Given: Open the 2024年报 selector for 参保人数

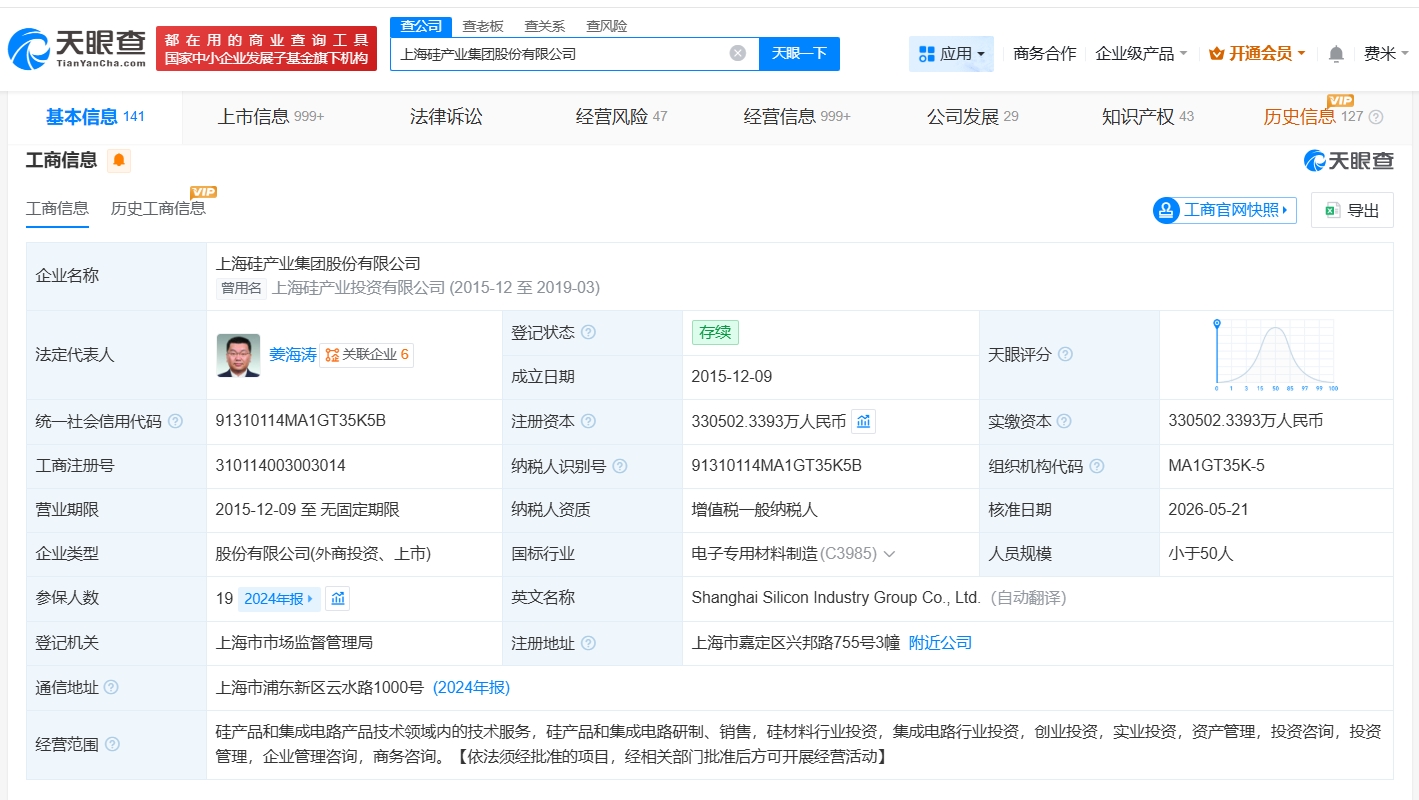Looking at the screenshot, I should pos(279,599).
